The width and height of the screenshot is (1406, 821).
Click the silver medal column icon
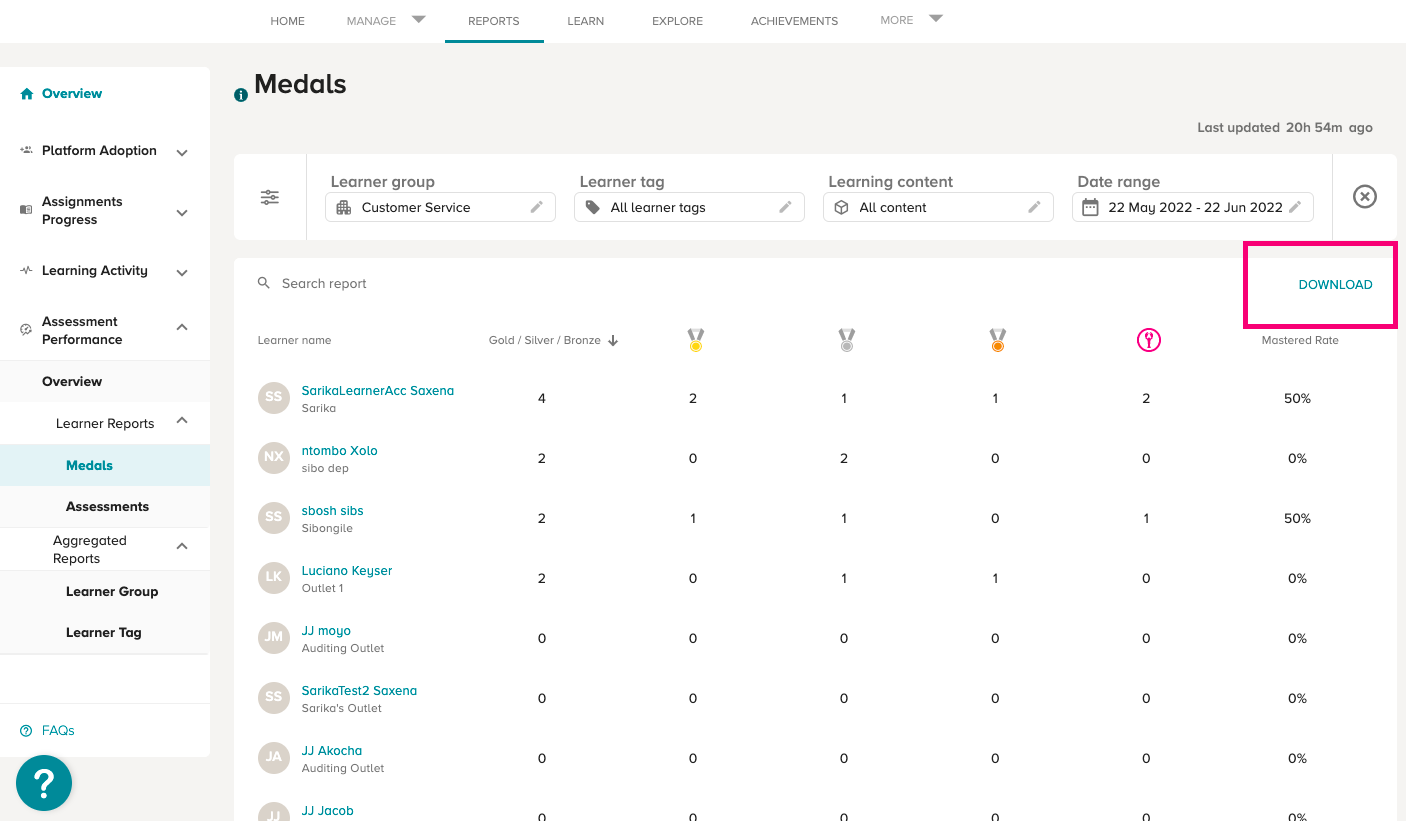(x=846, y=340)
